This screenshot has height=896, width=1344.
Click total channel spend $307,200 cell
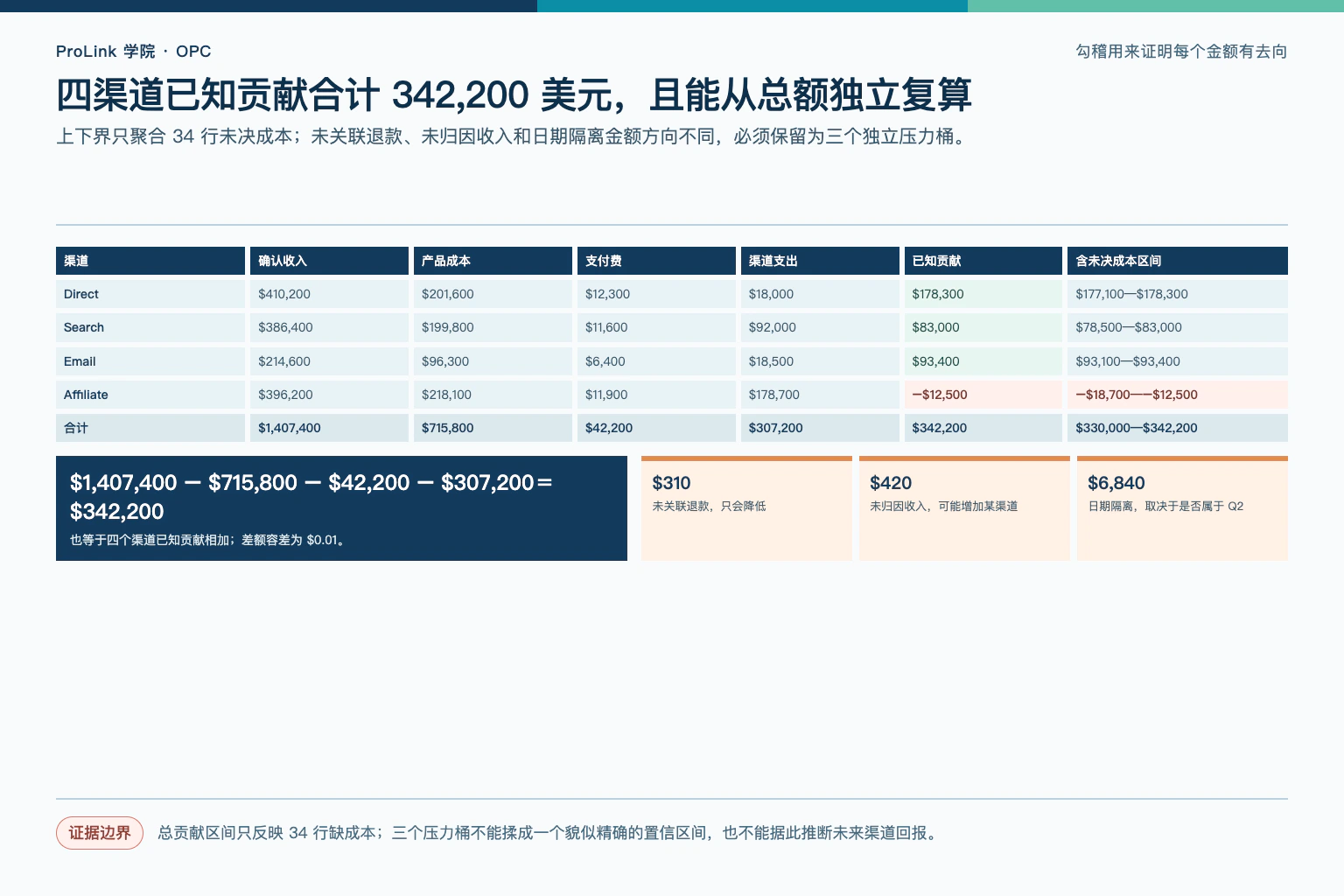820,428
